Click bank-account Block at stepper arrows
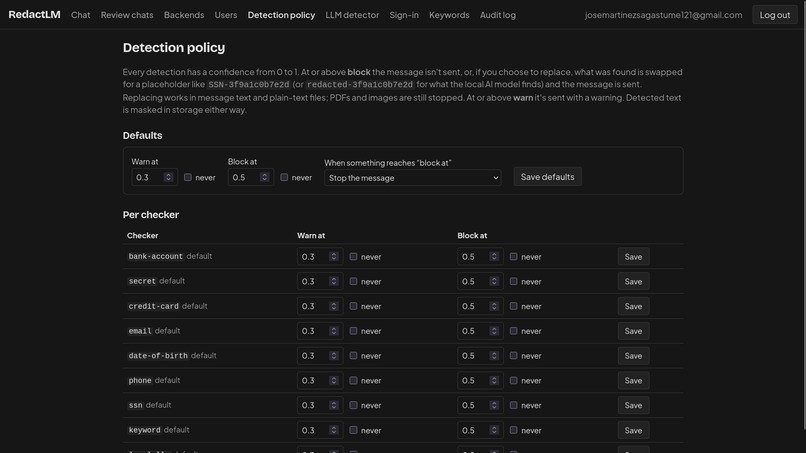 [x=494, y=257]
